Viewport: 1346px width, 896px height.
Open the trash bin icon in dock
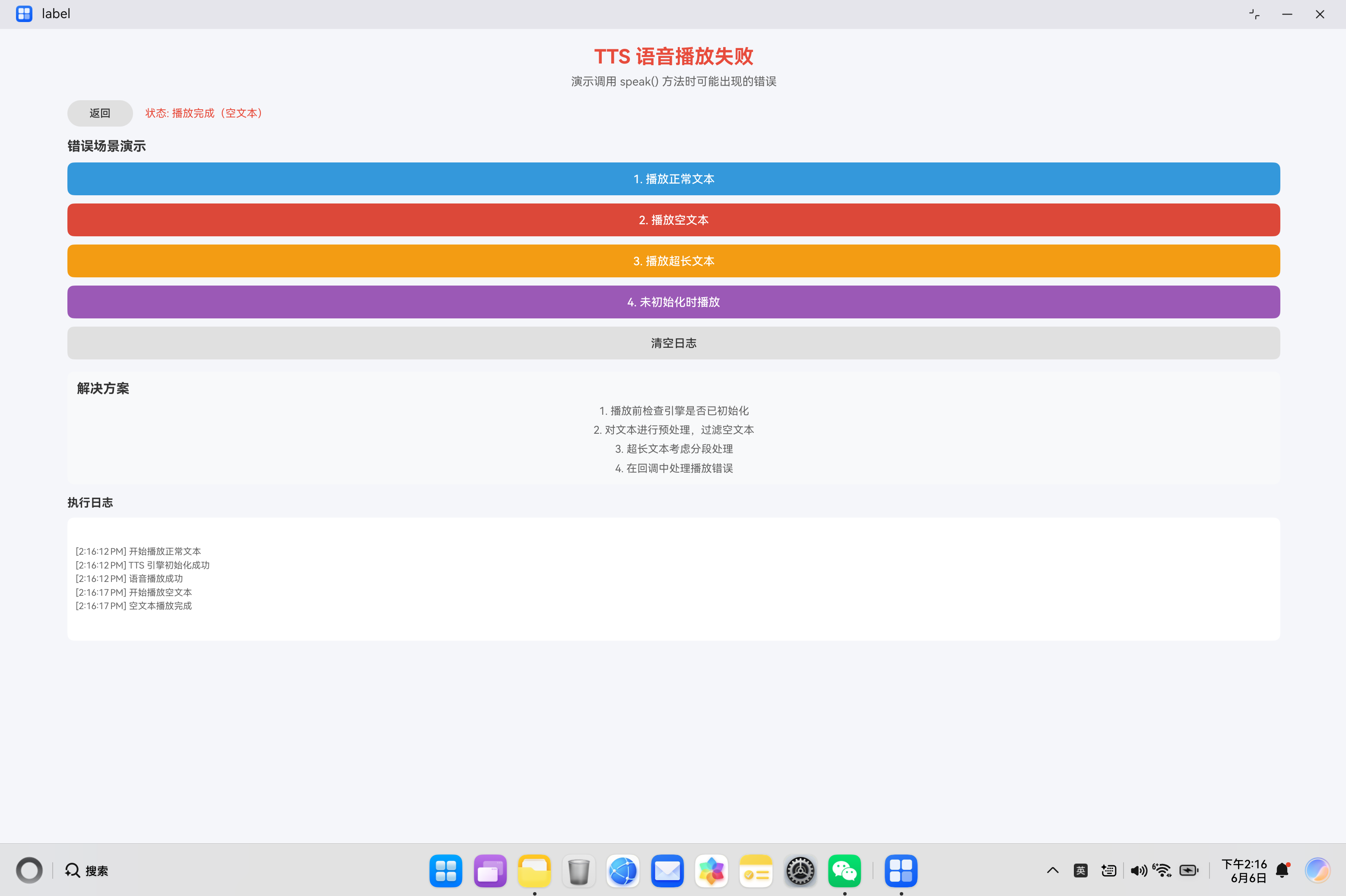coord(579,871)
